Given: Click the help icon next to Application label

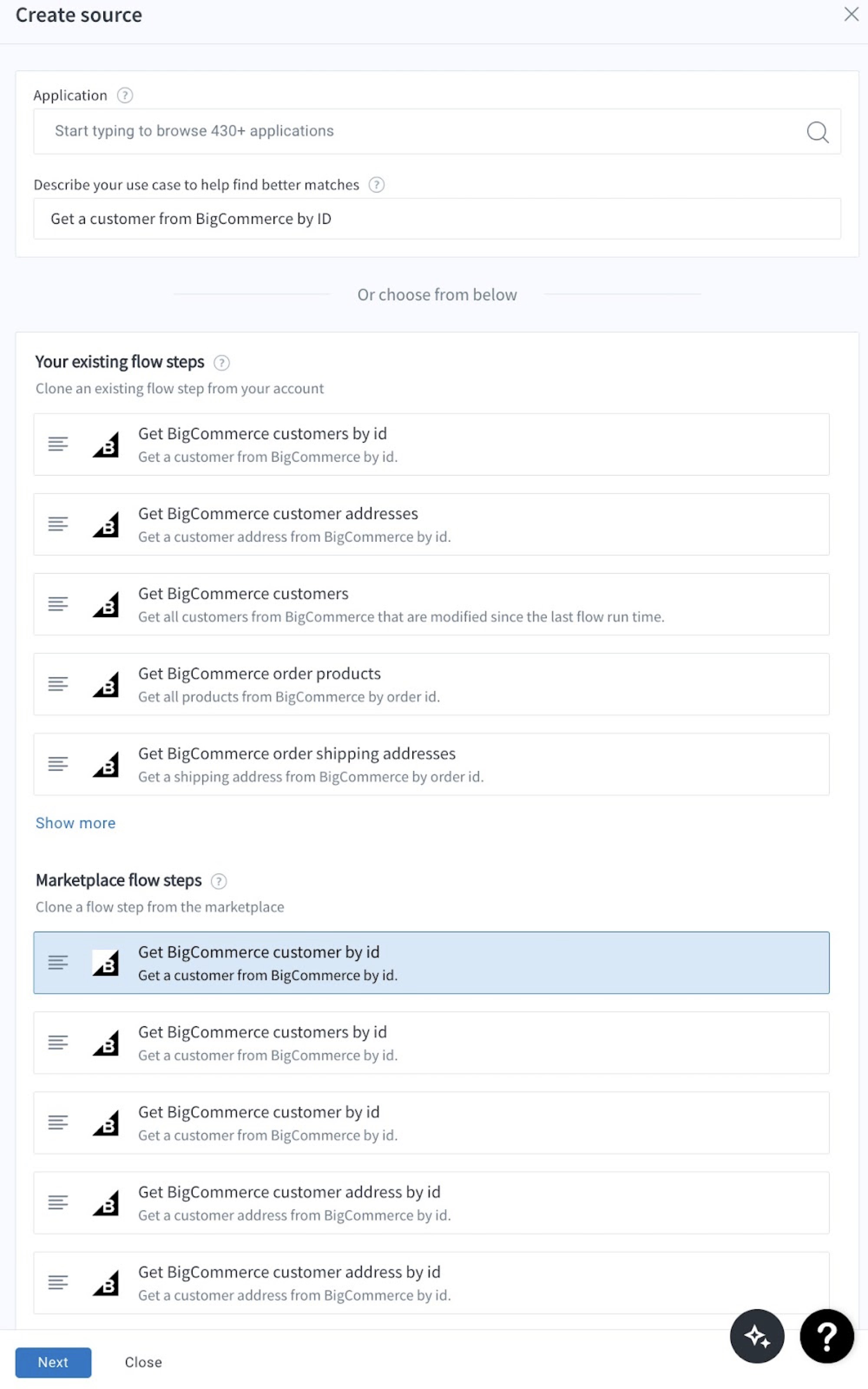Looking at the screenshot, I should [124, 95].
